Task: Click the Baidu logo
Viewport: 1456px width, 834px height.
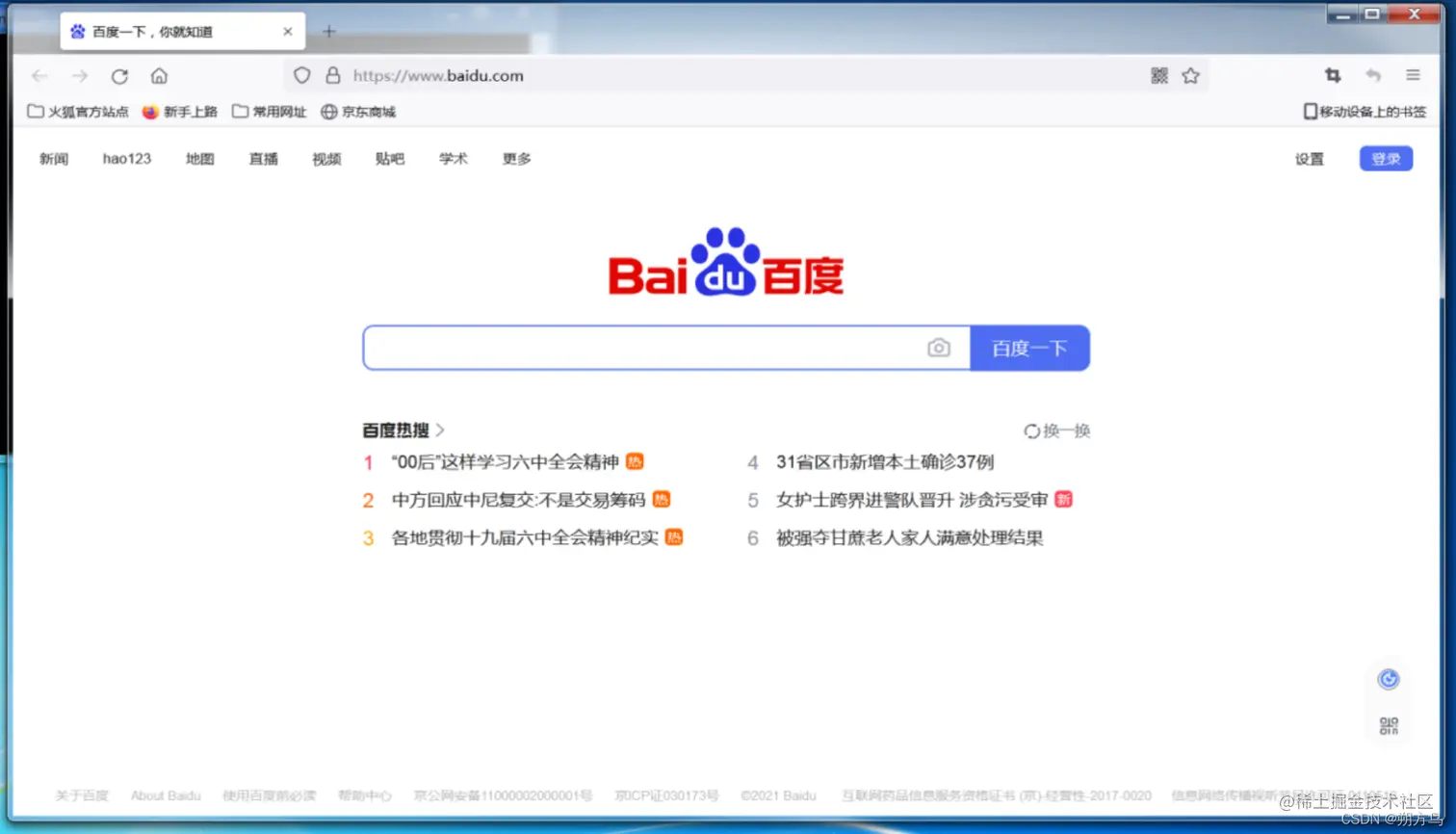Action: [x=726, y=262]
